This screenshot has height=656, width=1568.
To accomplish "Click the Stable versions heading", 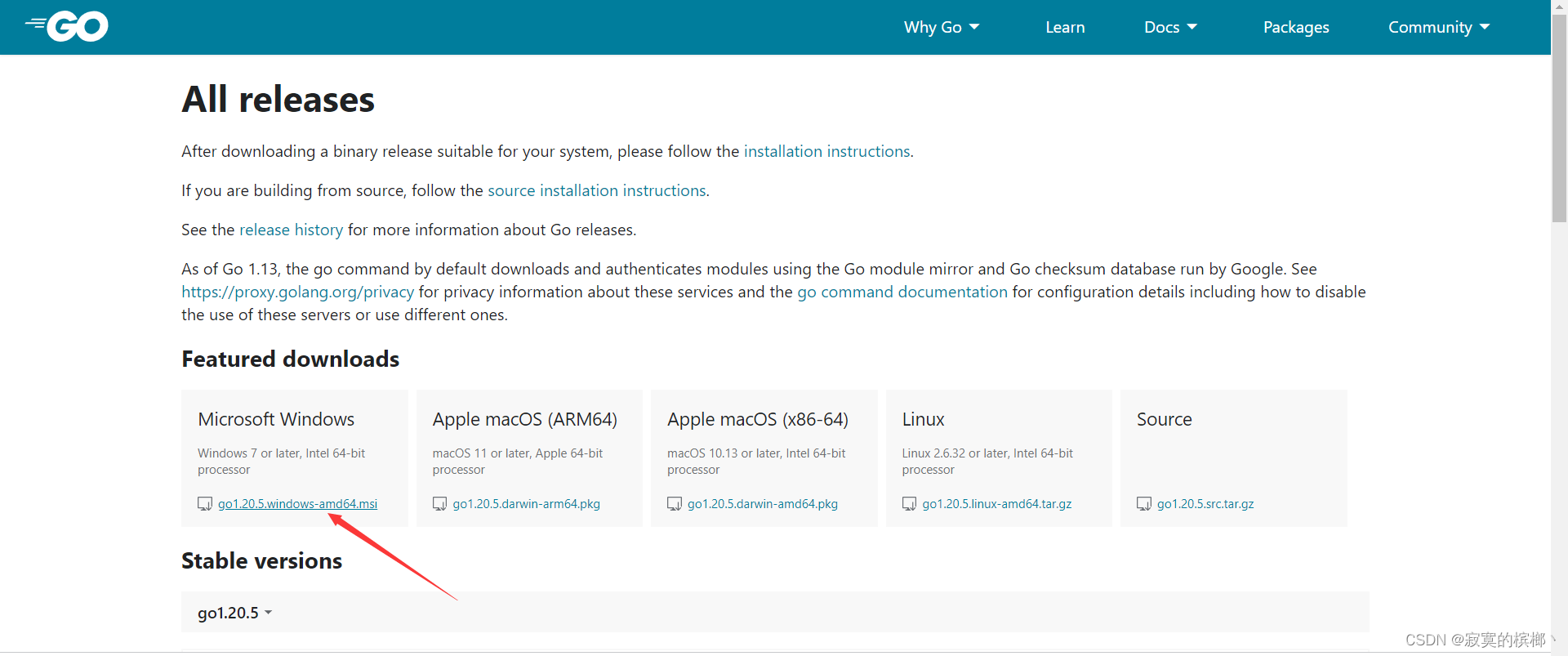I will [x=261, y=561].
